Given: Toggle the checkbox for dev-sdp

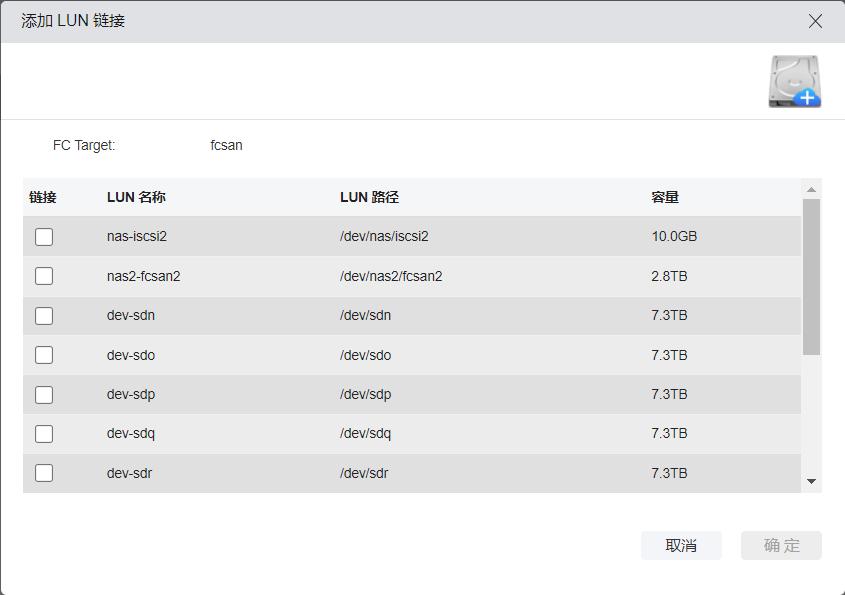Looking at the screenshot, I should pyautogui.click(x=44, y=395).
